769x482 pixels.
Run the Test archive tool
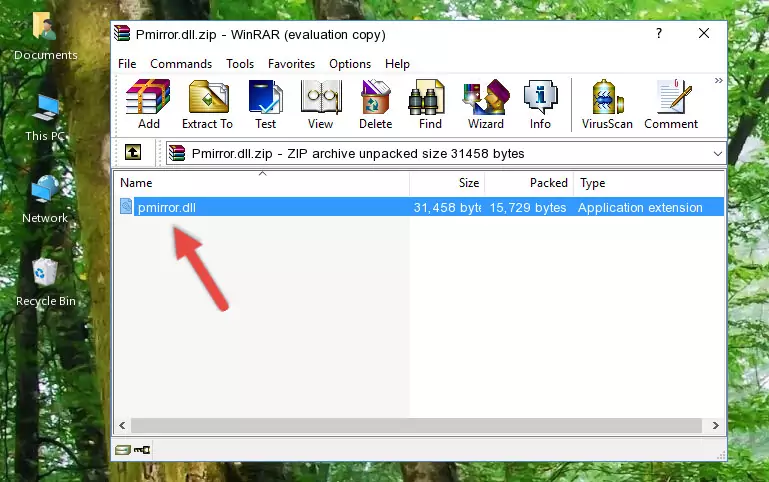pos(265,104)
